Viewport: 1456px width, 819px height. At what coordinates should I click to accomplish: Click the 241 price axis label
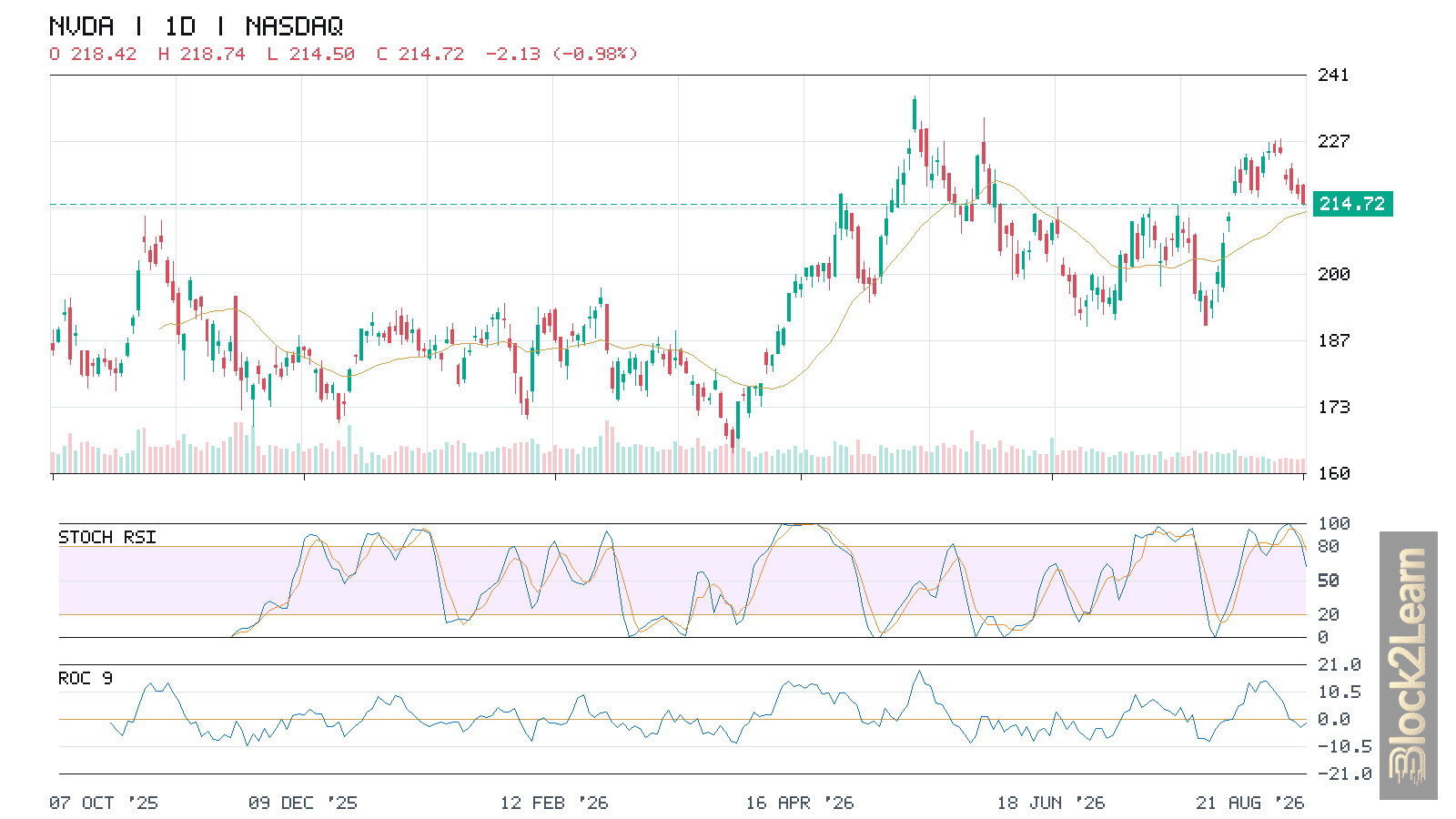[1333, 75]
